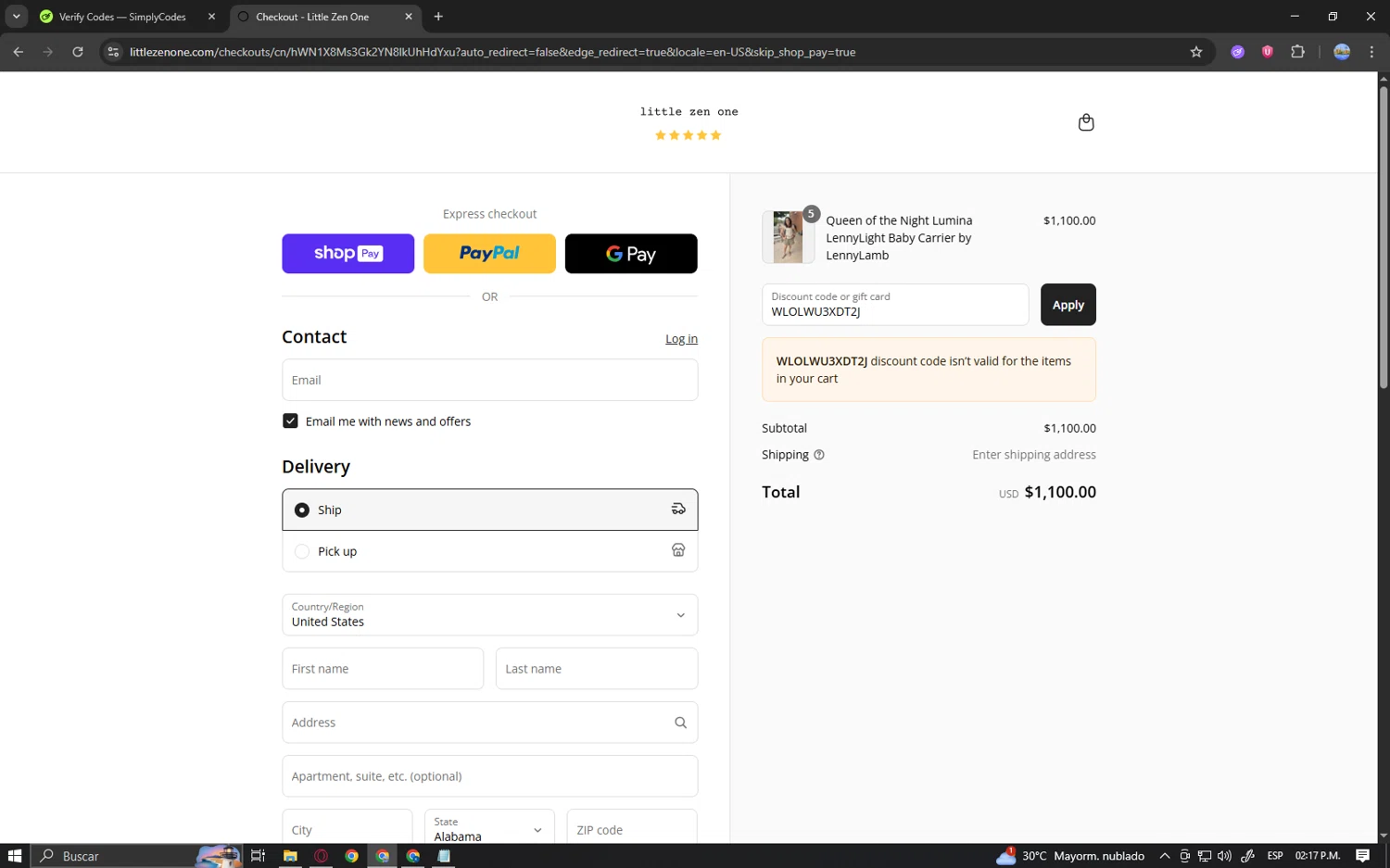Click the Last name field
The height and width of the screenshot is (868, 1390).
597,669
